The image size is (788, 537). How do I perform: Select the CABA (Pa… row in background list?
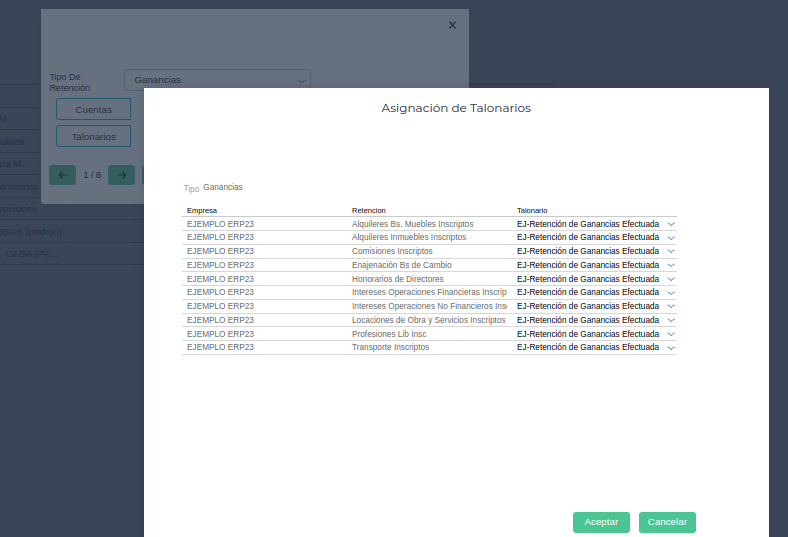click(x=30, y=254)
